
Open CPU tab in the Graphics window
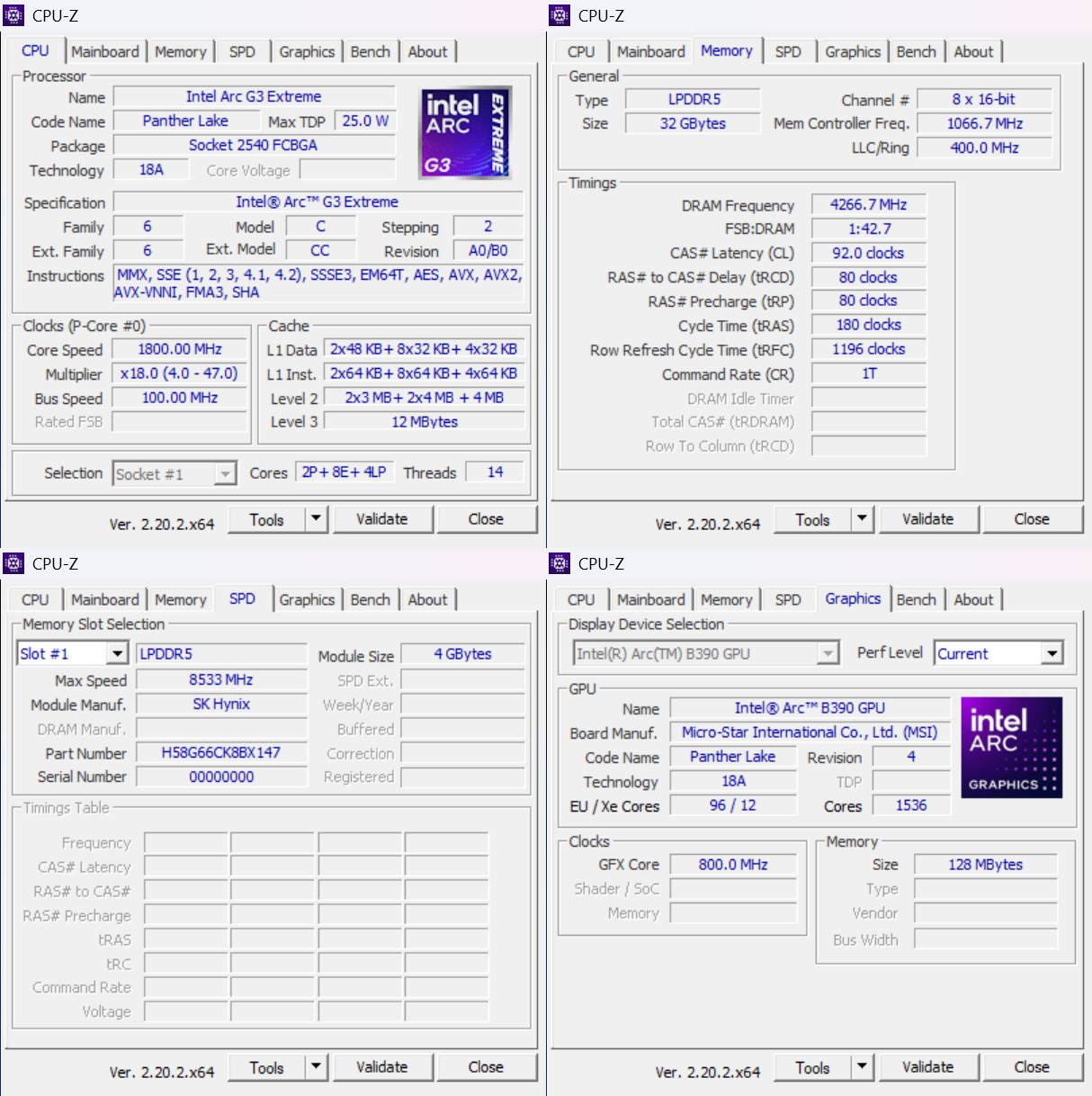click(581, 599)
